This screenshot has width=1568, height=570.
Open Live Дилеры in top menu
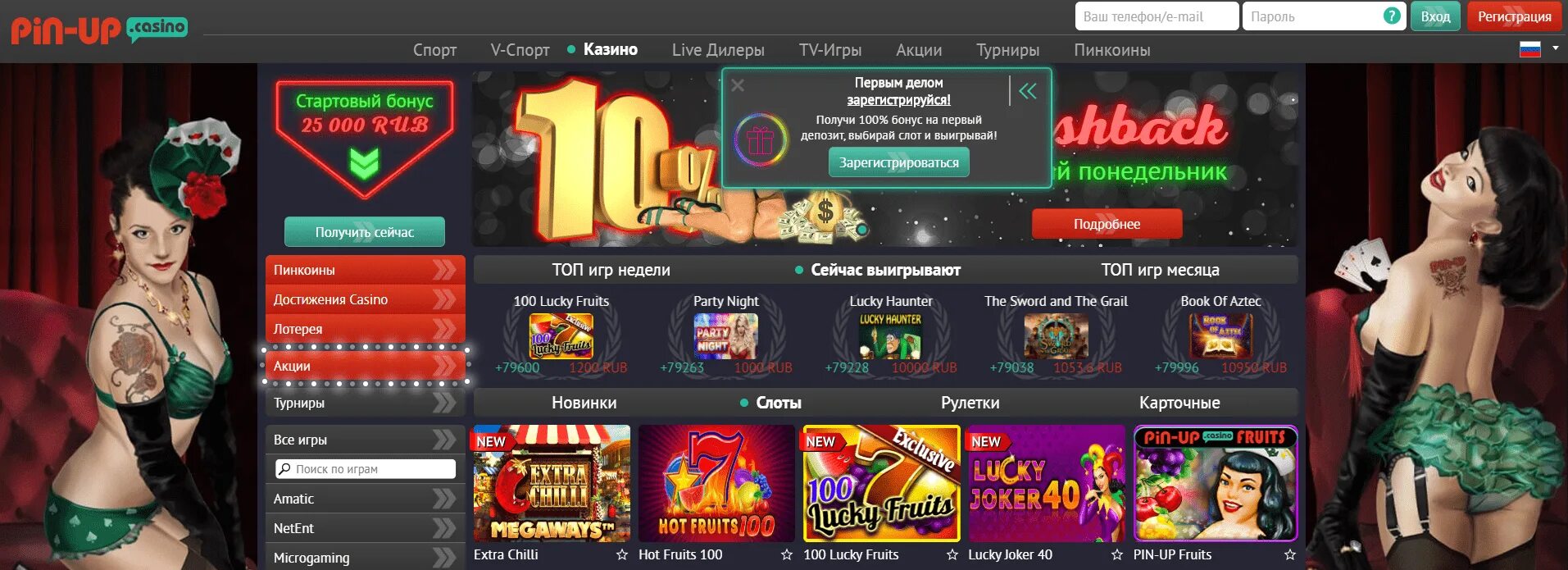pos(718,50)
